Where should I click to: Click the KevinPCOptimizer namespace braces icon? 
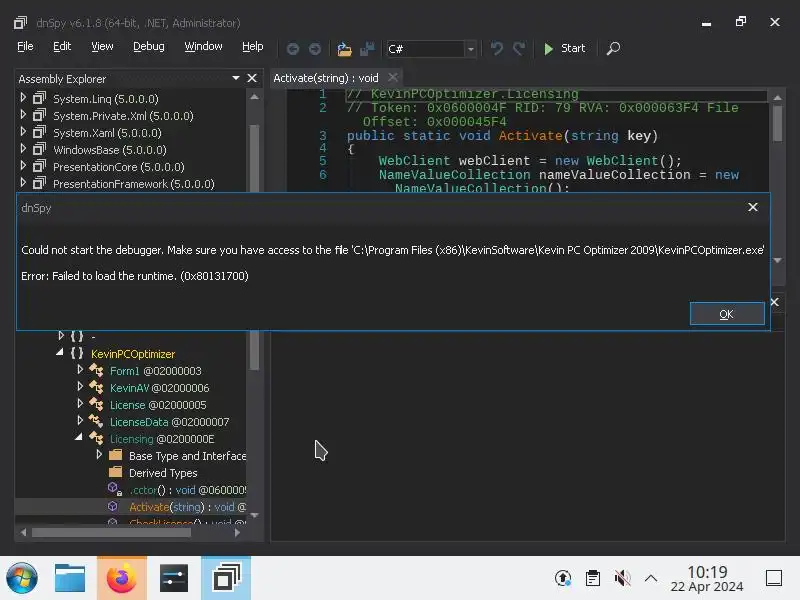(77, 353)
